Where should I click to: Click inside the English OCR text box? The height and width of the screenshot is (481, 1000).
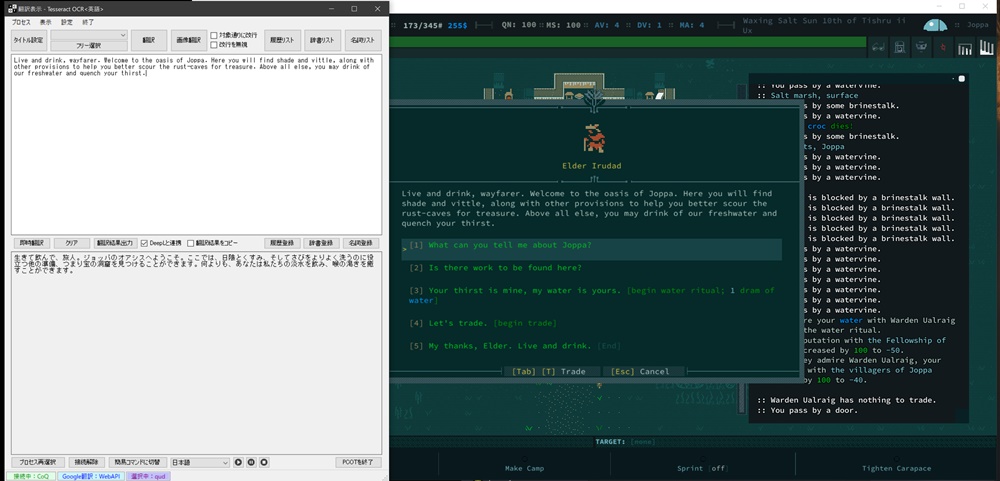point(196,144)
